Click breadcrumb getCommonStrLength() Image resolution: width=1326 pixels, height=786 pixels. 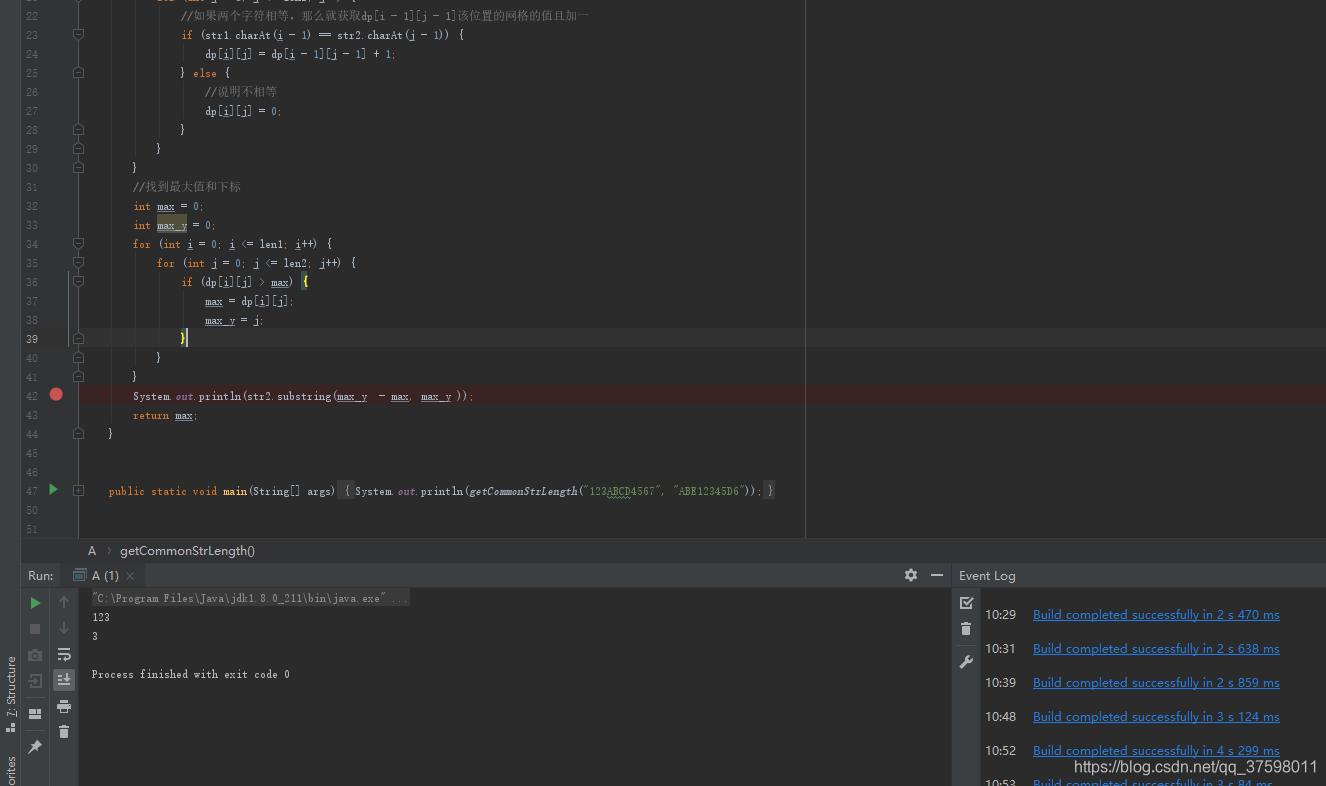coord(187,551)
